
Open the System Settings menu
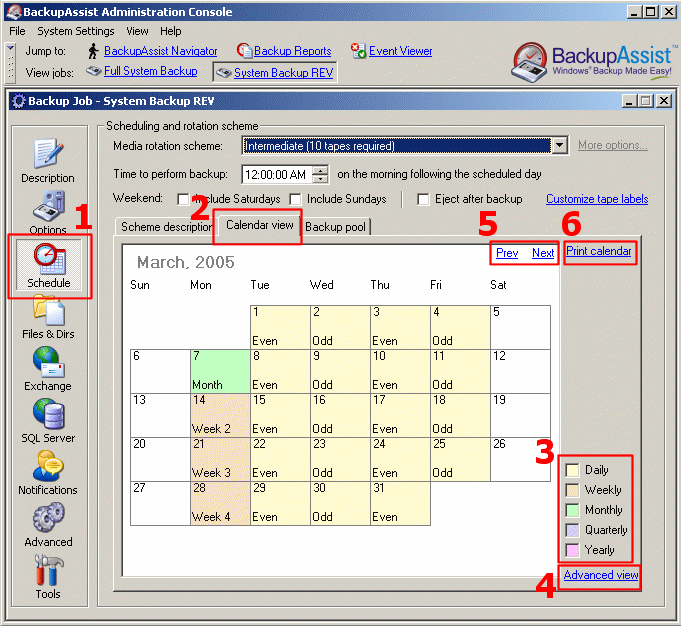tap(76, 31)
